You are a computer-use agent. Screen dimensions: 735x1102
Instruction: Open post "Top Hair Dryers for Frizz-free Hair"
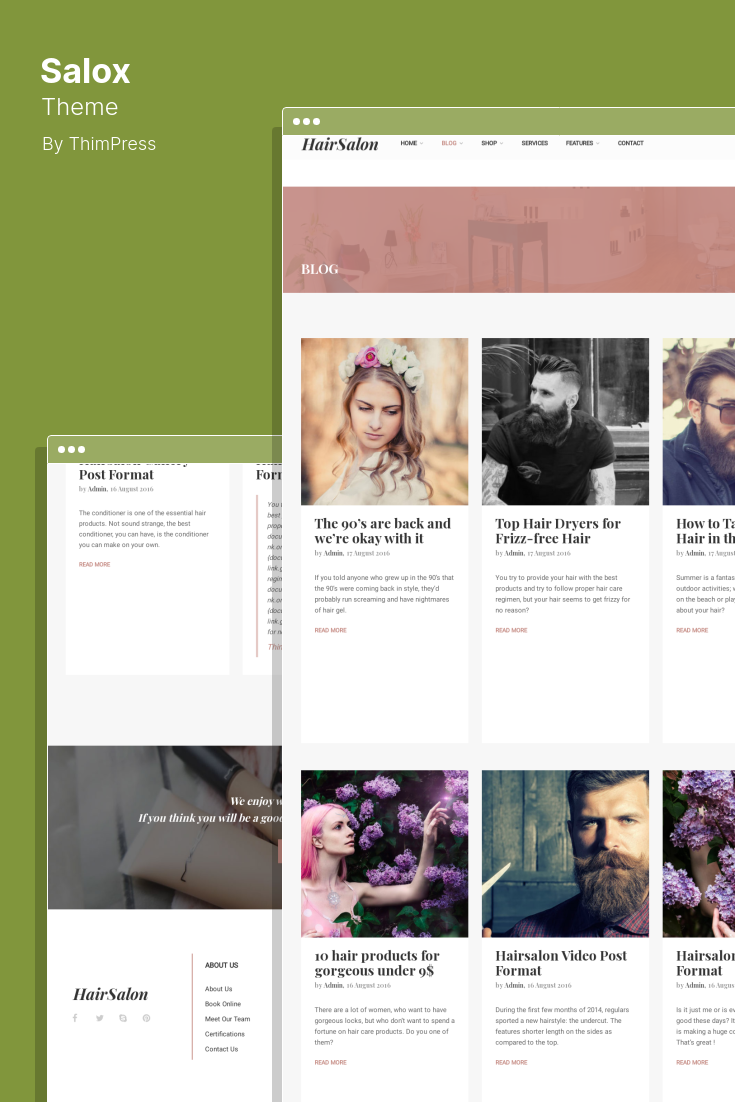(558, 531)
